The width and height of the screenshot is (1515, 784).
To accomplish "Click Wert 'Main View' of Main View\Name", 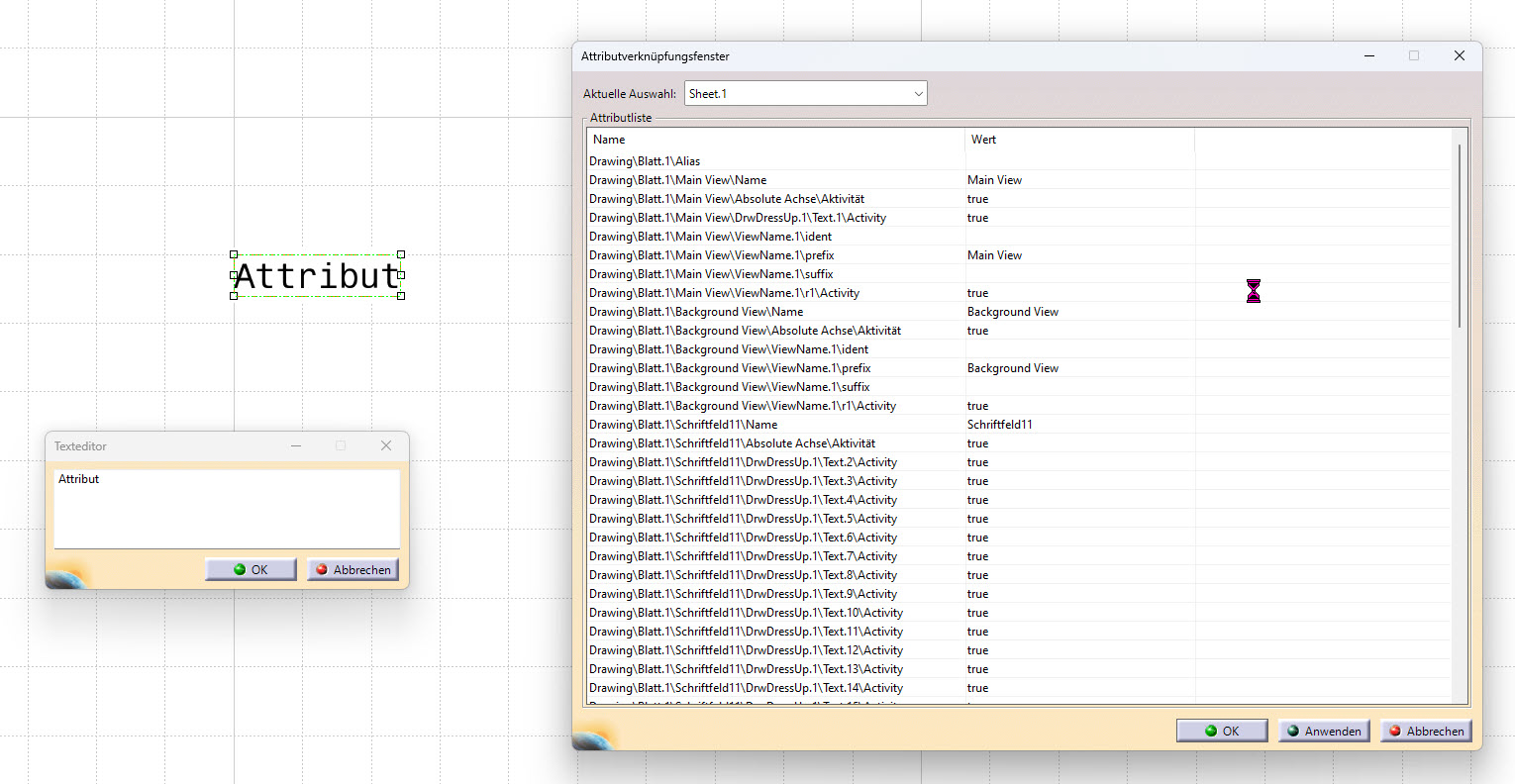I will coord(994,180).
